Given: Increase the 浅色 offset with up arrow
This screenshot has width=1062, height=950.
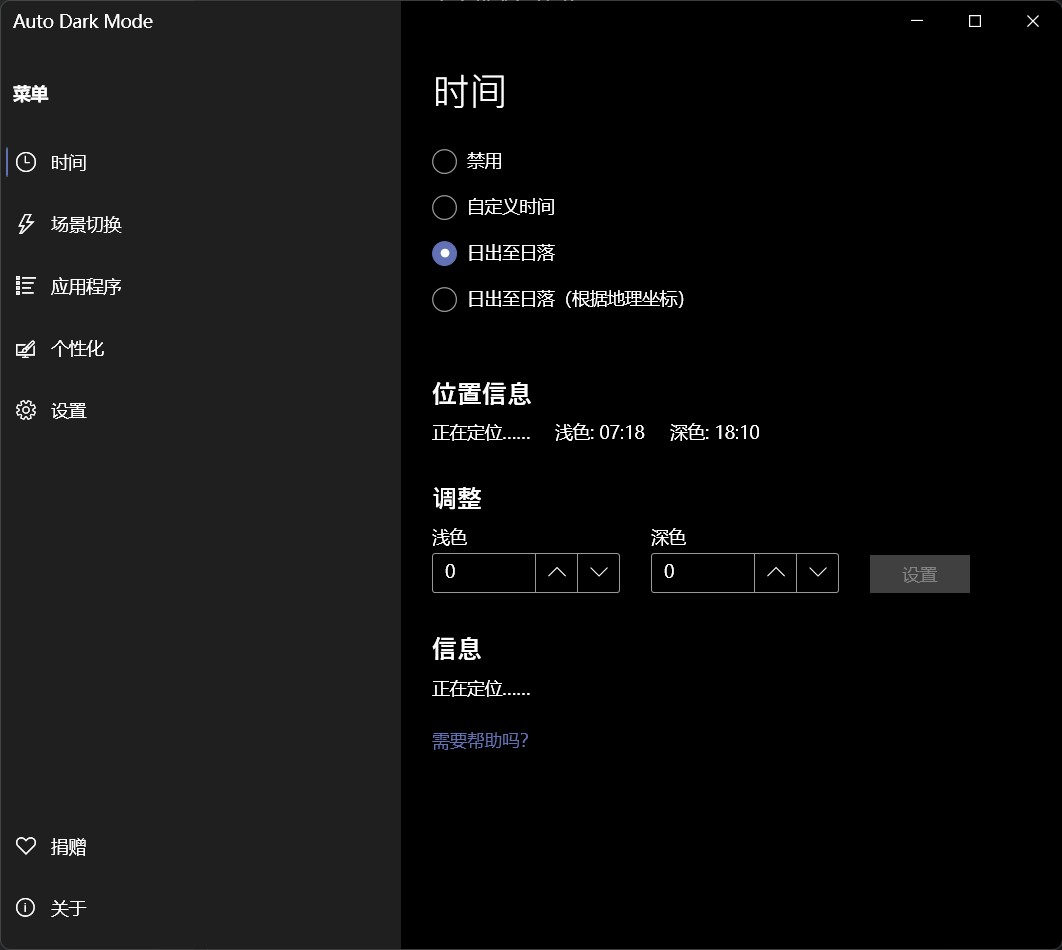Looking at the screenshot, I should (557, 573).
